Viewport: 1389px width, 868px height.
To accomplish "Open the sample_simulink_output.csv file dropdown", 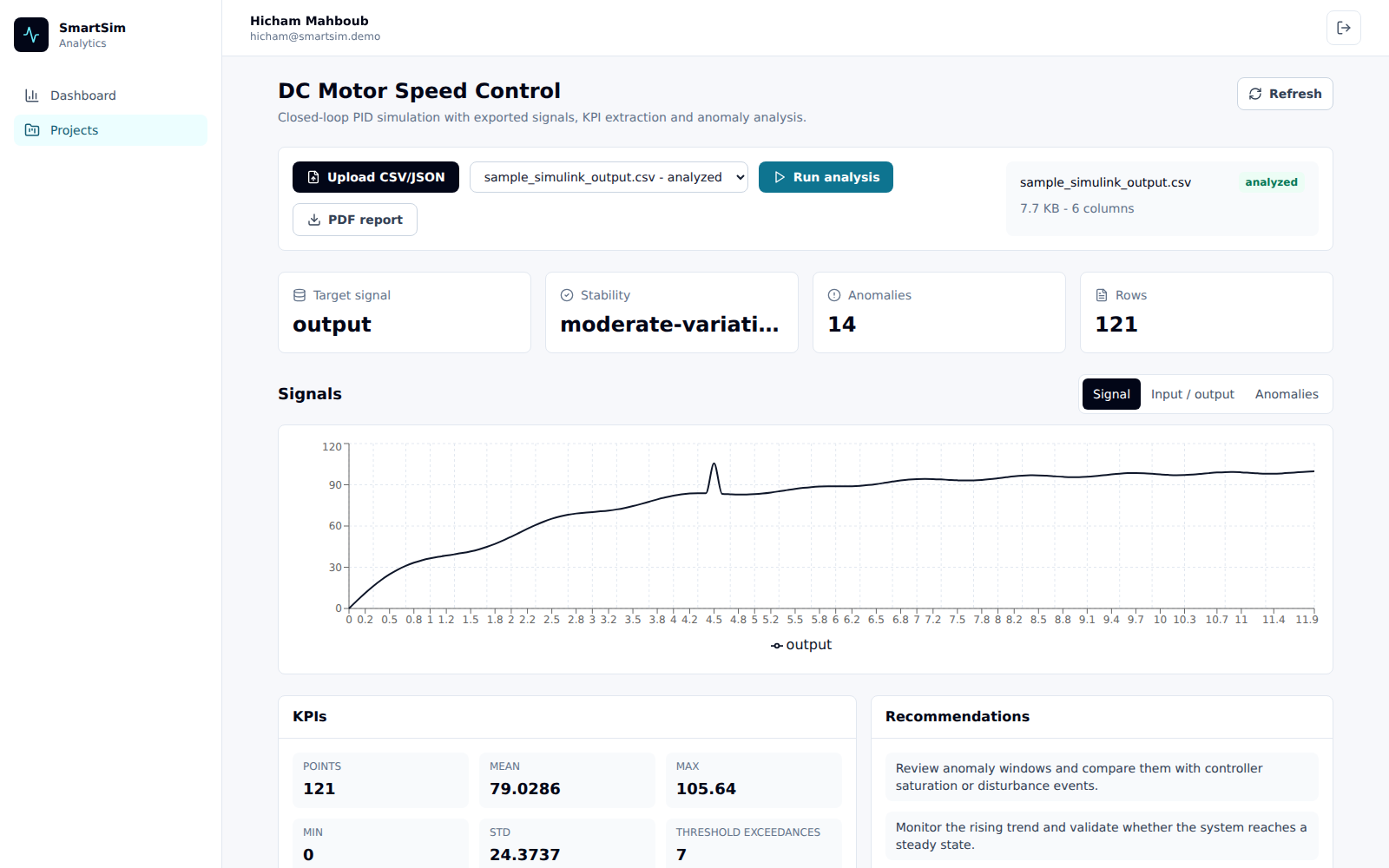I will 609,177.
